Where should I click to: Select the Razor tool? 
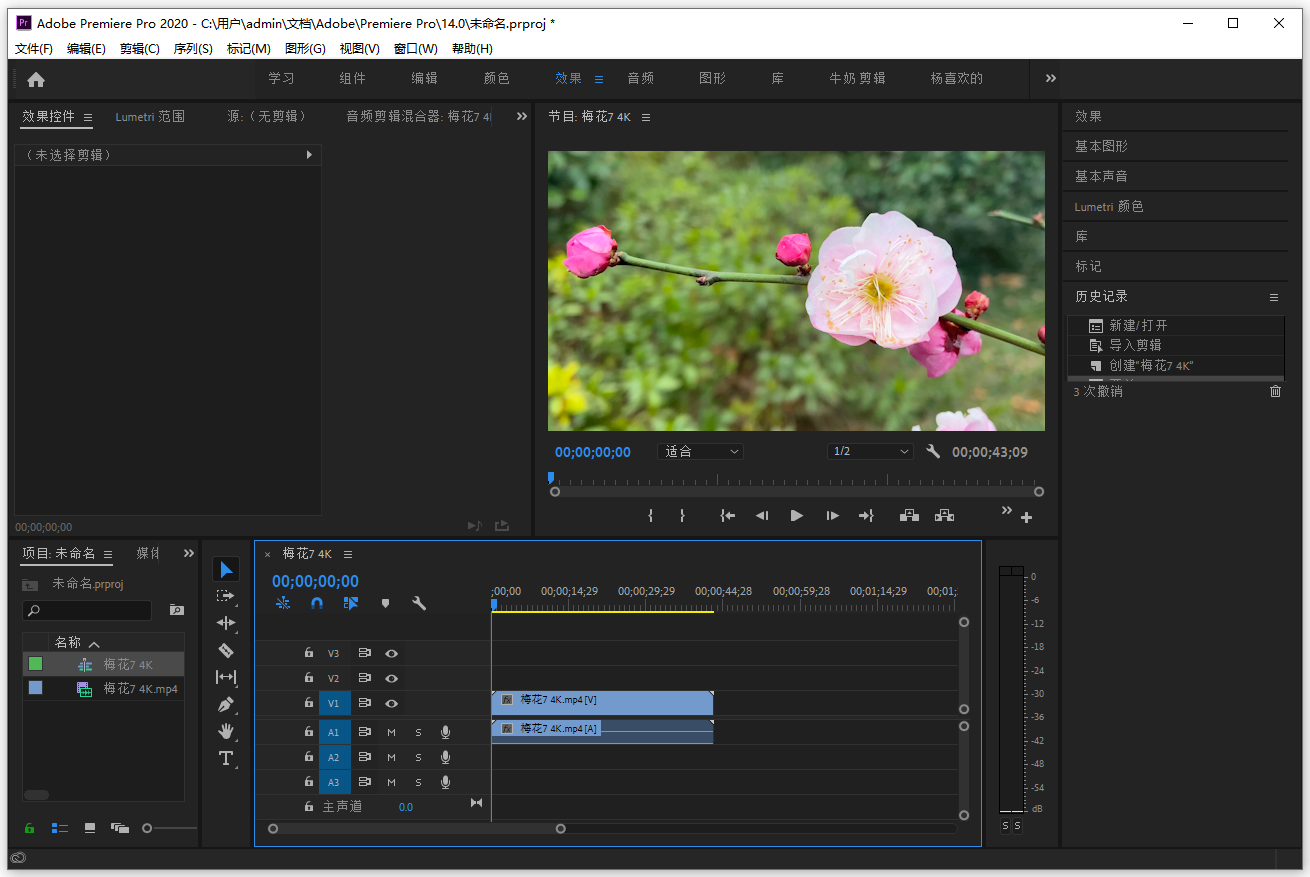(226, 650)
